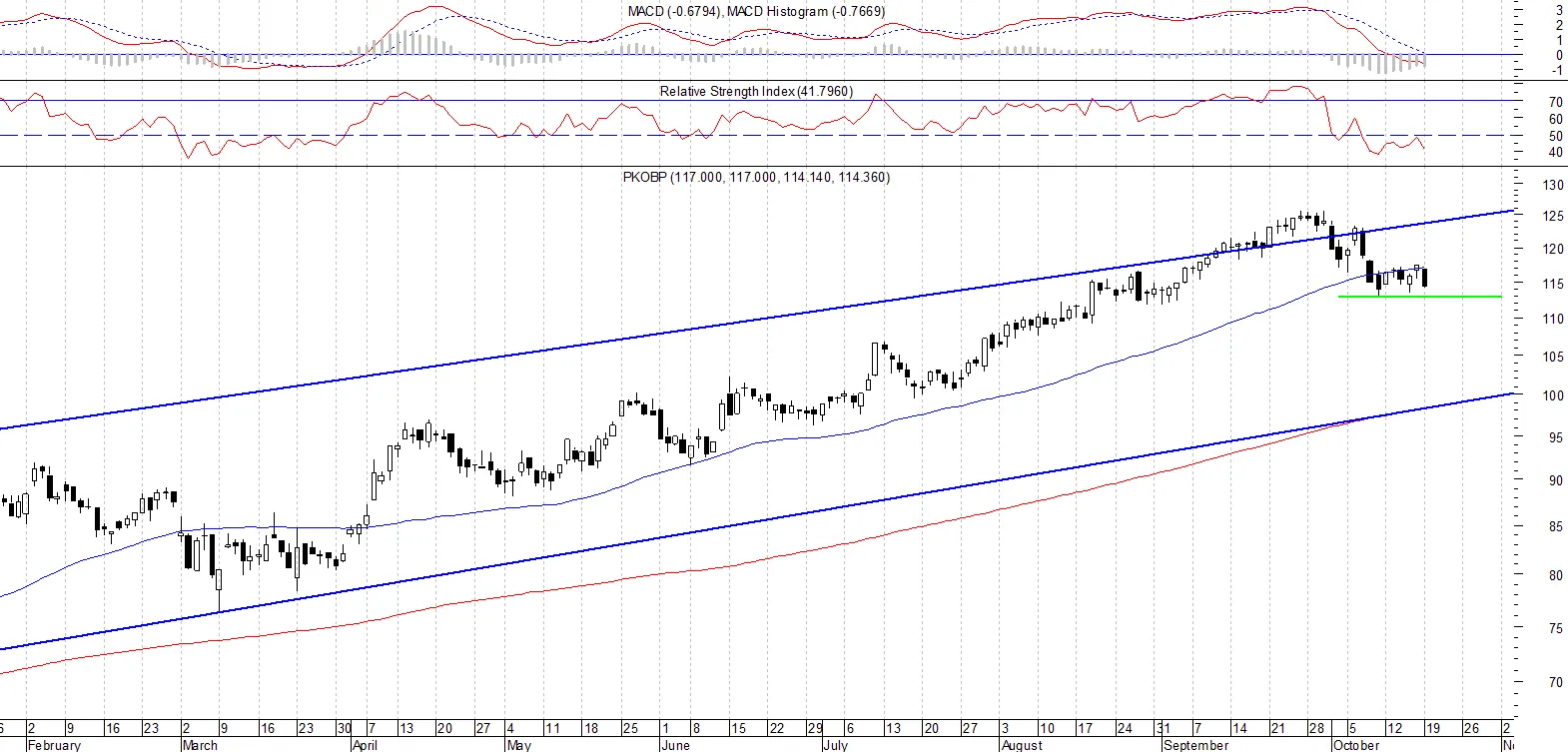
Task: Click the PKOBP price chart title
Action: pos(756,177)
